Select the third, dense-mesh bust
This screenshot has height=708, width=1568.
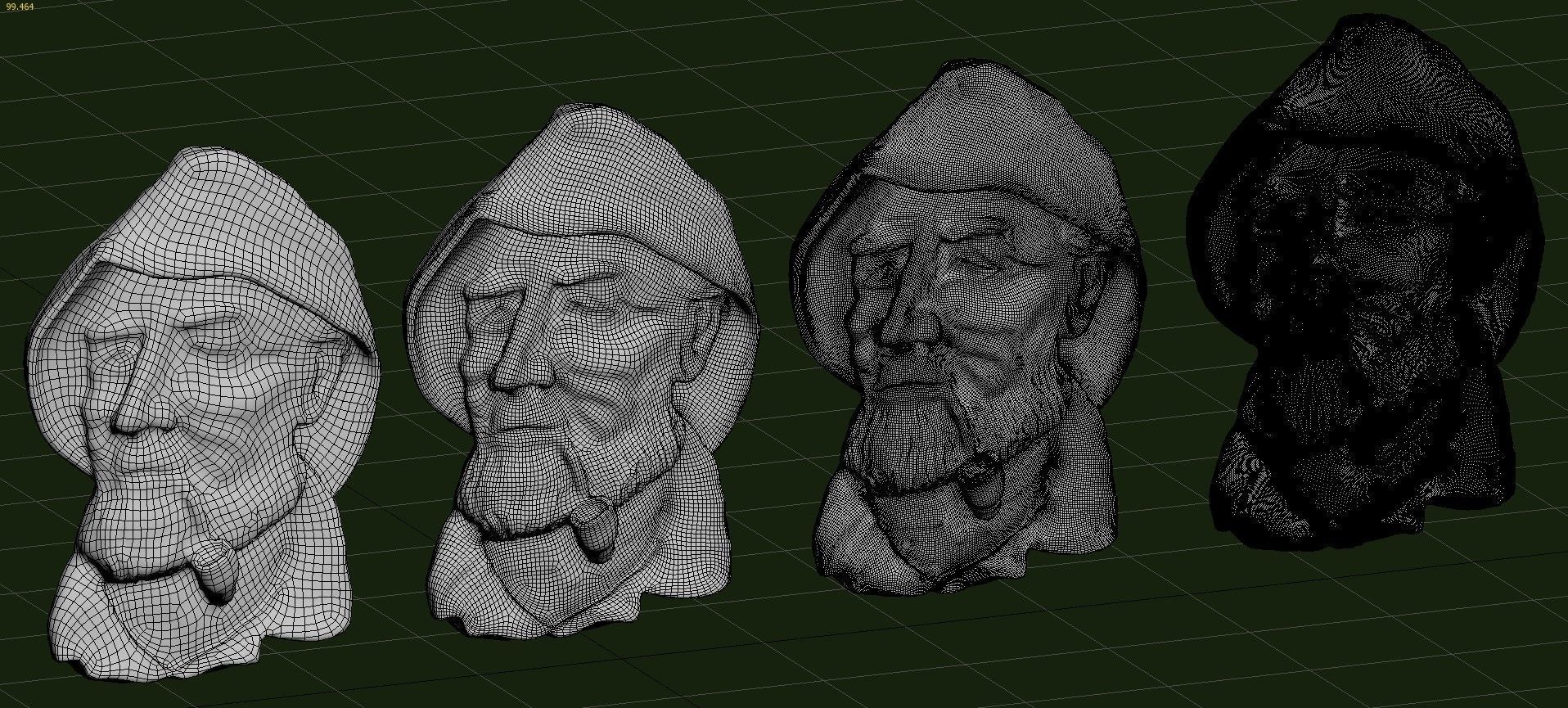[x=968, y=327]
